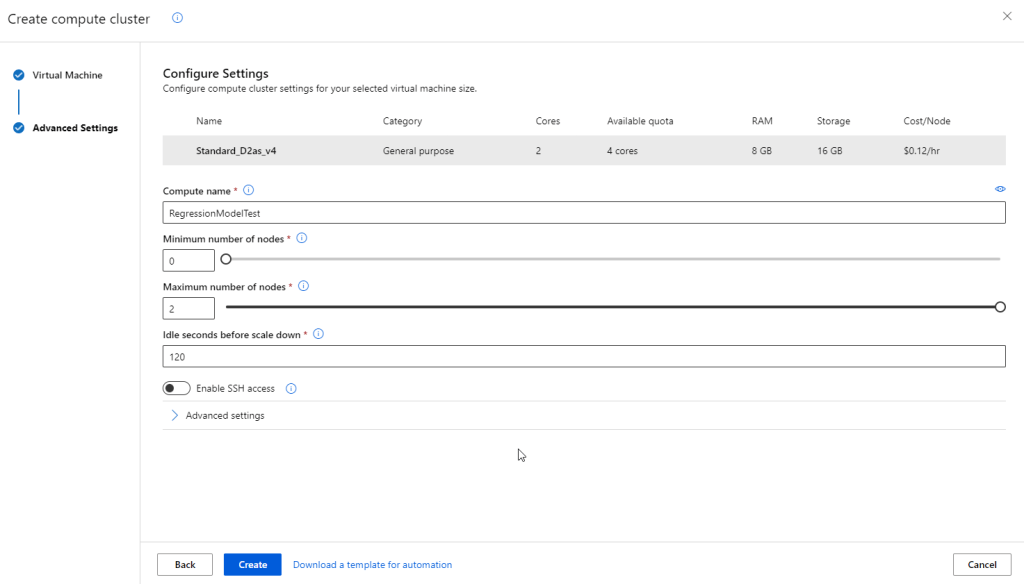Click the Enable SSH access info icon
The width and height of the screenshot is (1024, 584).
click(291, 389)
